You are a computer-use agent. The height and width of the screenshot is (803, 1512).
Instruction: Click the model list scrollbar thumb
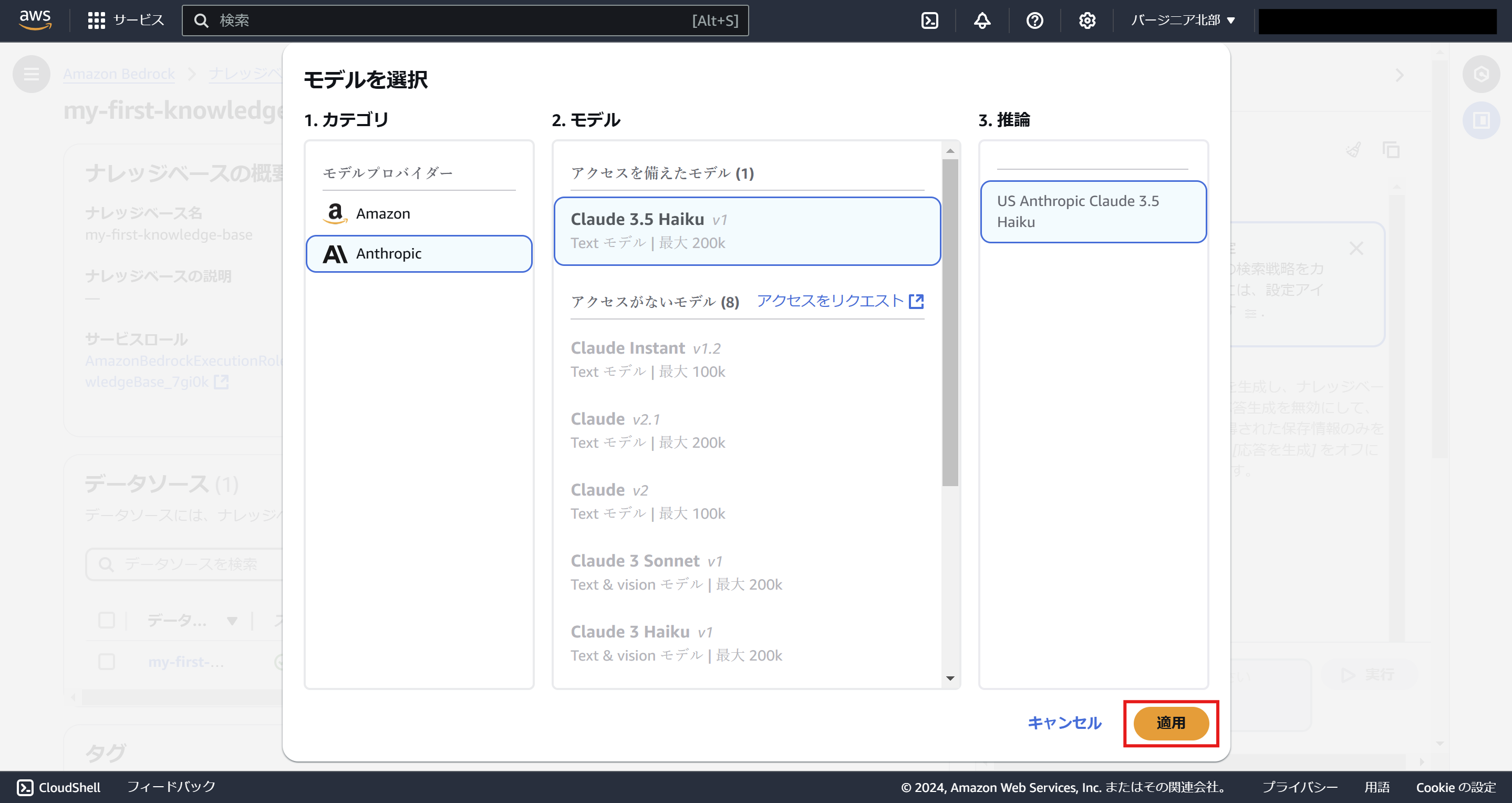click(x=950, y=323)
